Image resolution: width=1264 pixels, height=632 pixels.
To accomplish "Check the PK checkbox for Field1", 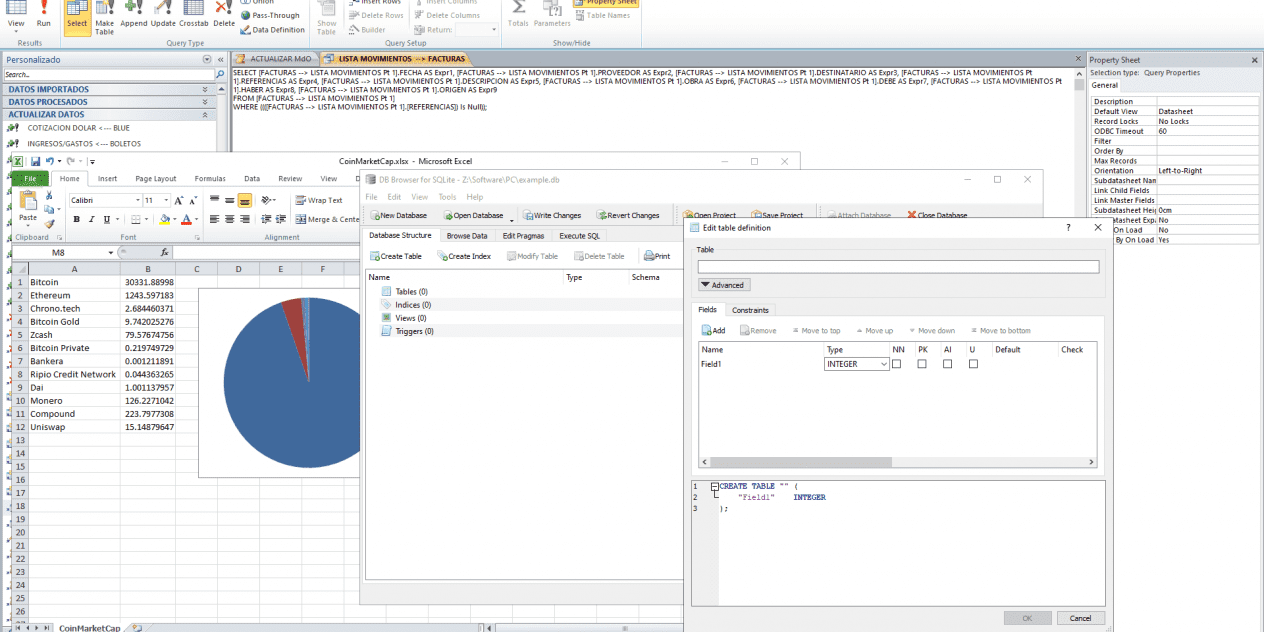I will point(922,364).
